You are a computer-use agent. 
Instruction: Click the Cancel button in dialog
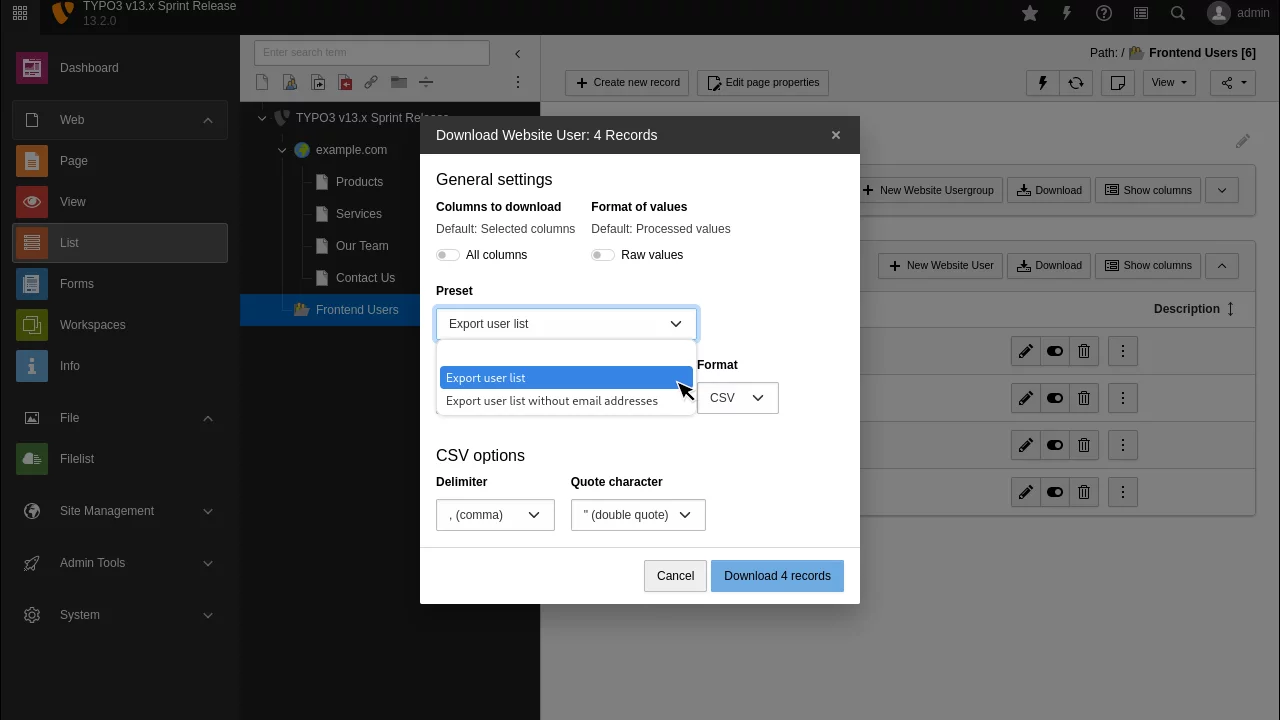675,576
